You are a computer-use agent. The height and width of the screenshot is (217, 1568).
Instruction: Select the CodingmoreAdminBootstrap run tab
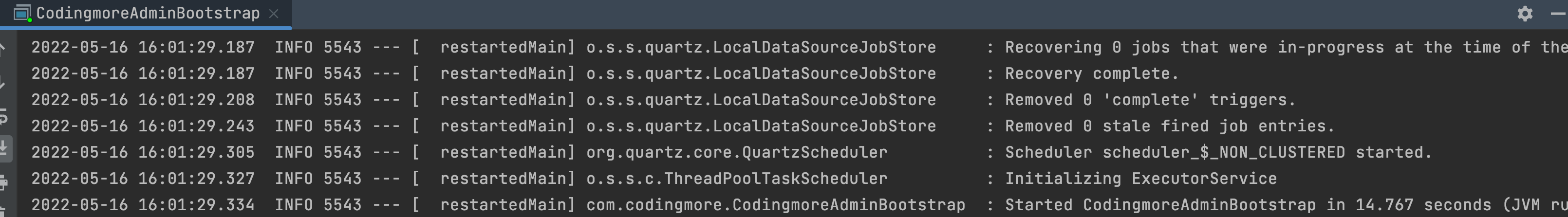tap(147, 13)
